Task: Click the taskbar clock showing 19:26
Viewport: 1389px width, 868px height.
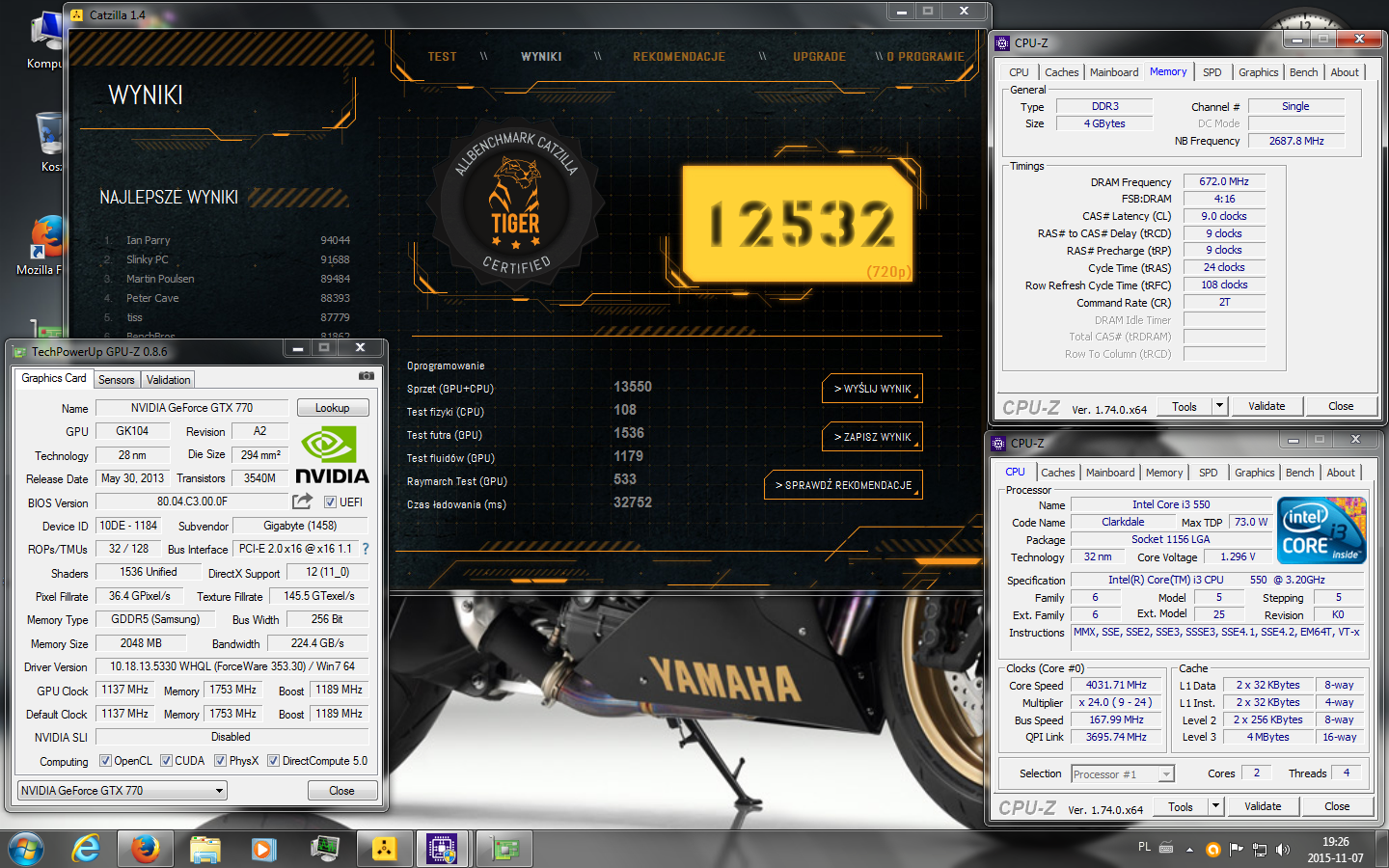Action: coord(1336,850)
